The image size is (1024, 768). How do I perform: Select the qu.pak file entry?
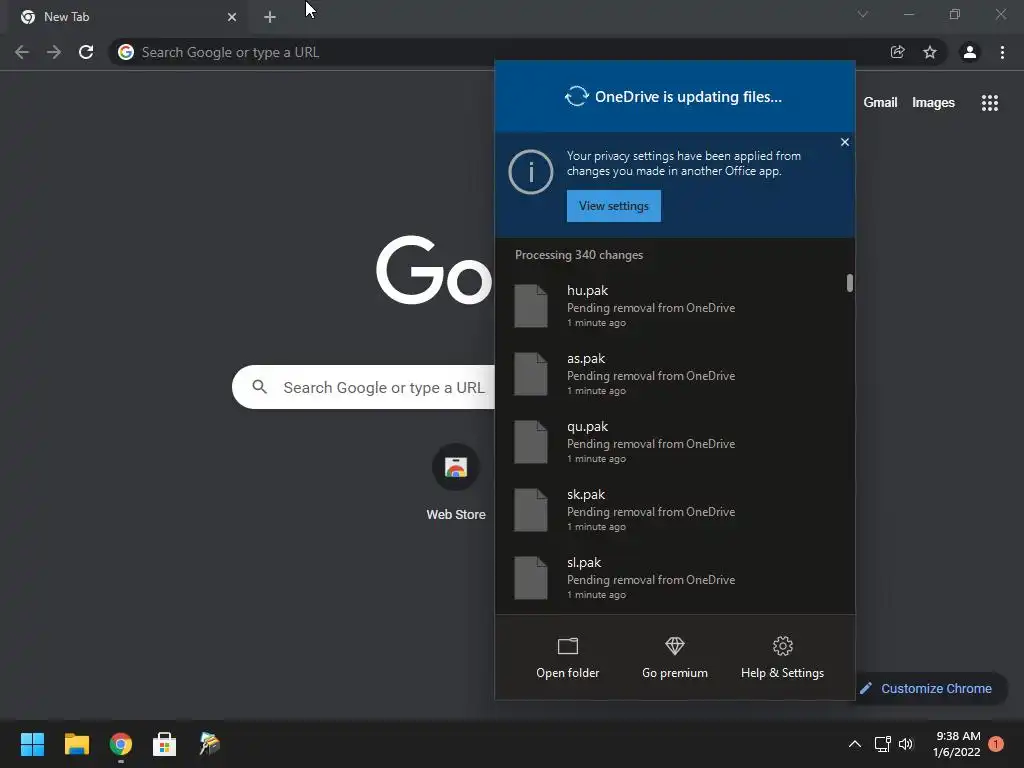pyautogui.click(x=671, y=441)
